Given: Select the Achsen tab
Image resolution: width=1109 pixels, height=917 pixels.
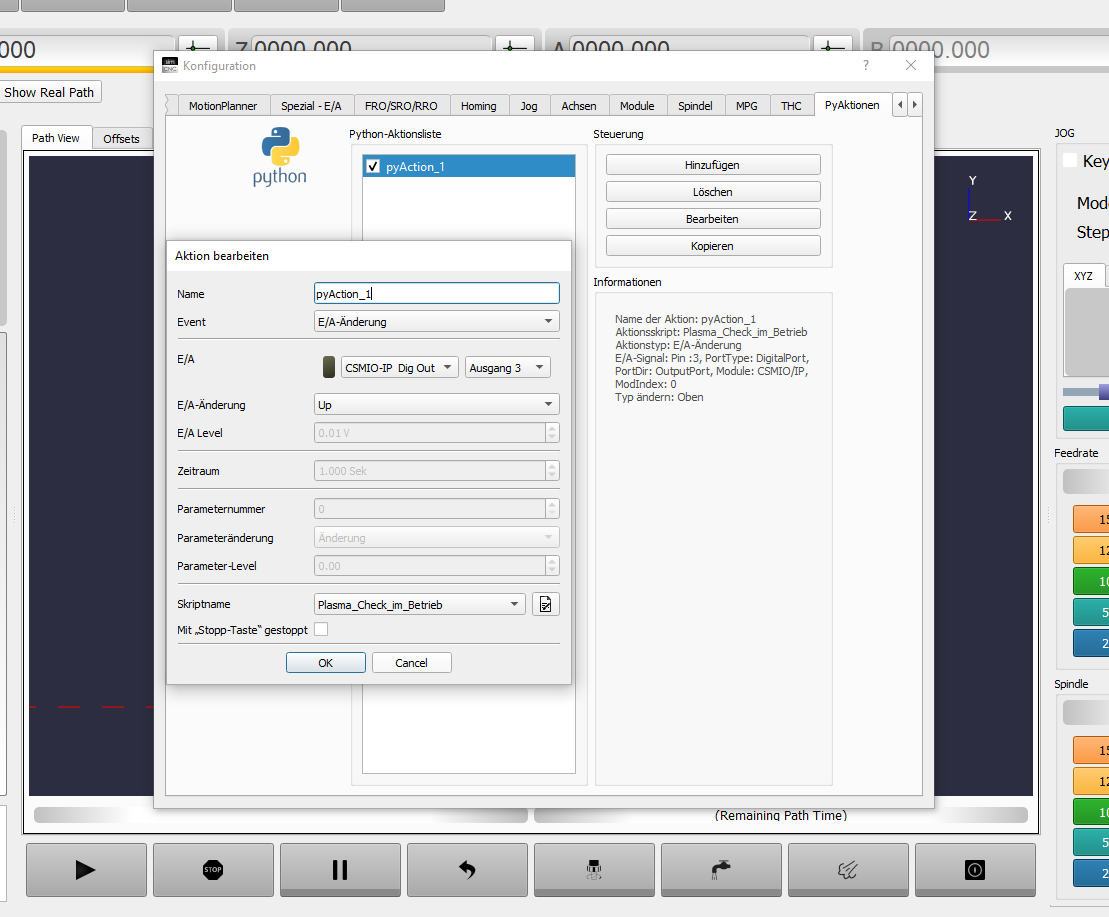Looking at the screenshot, I should point(579,105).
